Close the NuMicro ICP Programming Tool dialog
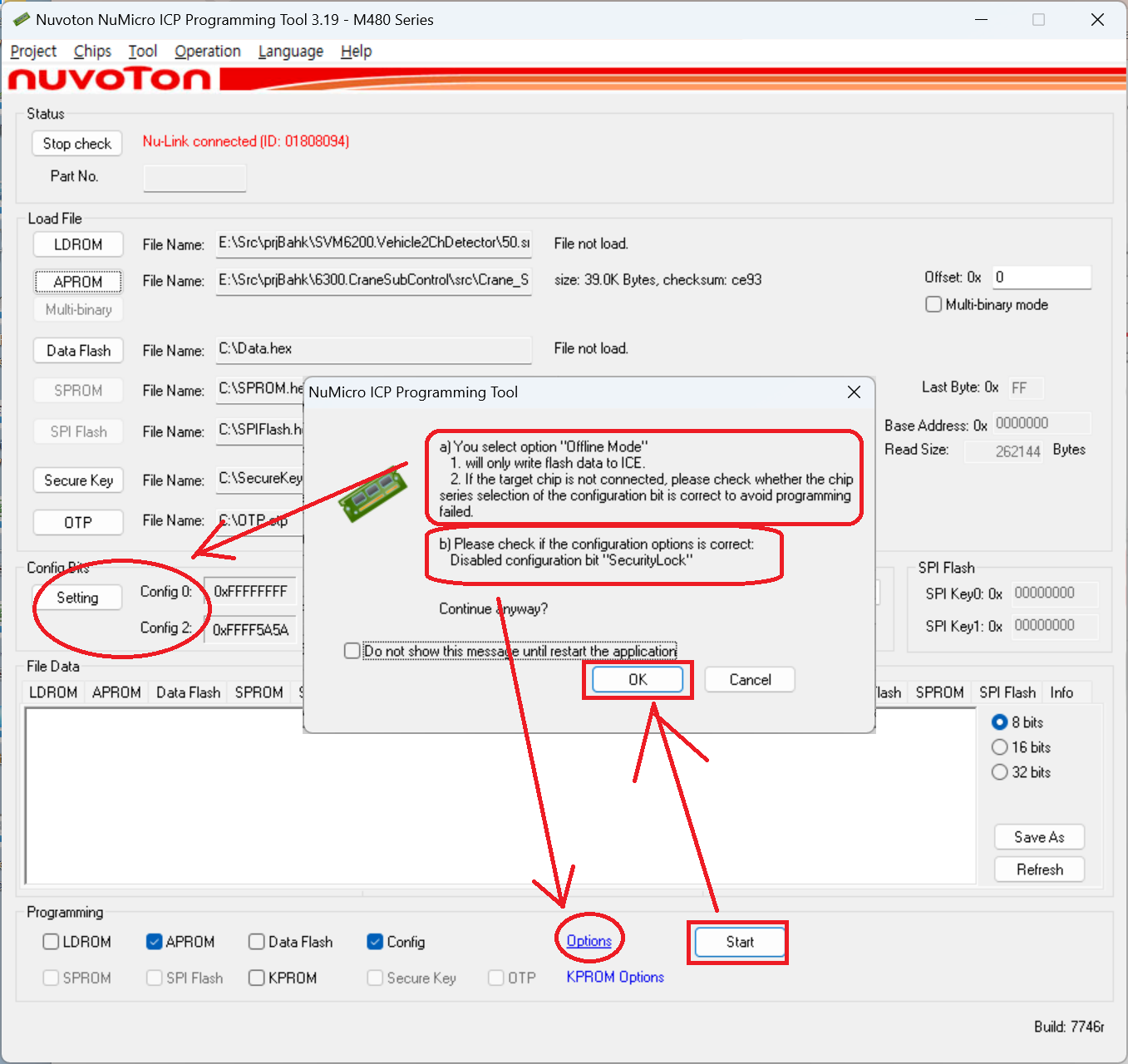The image size is (1128, 1064). click(854, 392)
